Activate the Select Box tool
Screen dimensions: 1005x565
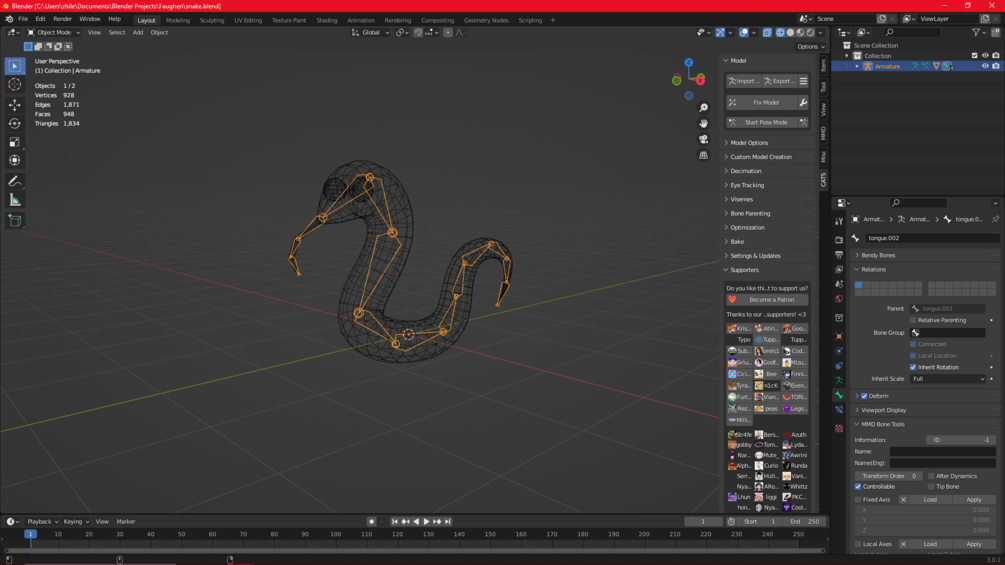(x=15, y=66)
